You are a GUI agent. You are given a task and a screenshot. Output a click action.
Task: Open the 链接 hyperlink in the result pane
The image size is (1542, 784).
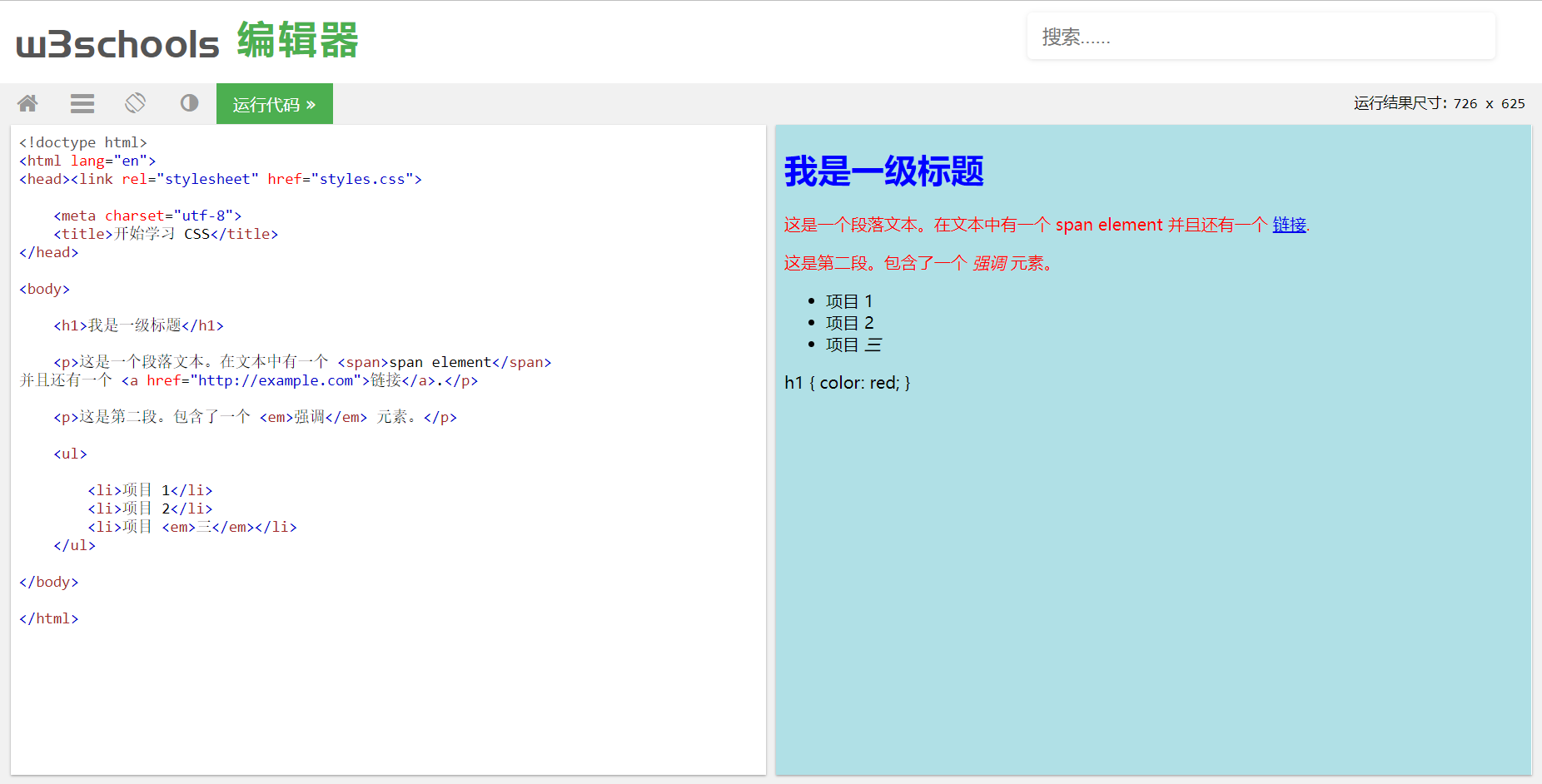coord(1289,225)
